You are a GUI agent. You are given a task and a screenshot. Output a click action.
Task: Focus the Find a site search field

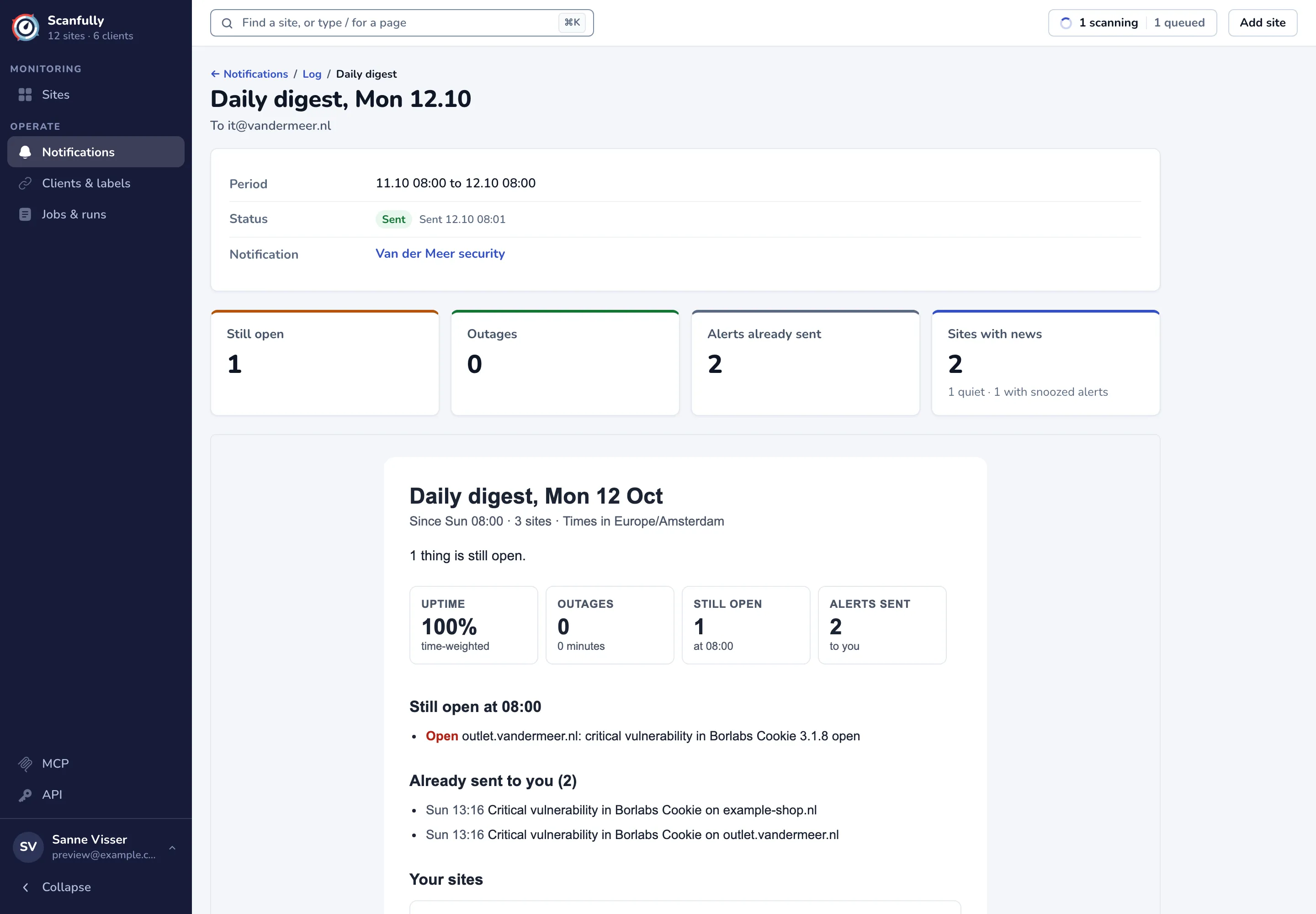[402, 23]
